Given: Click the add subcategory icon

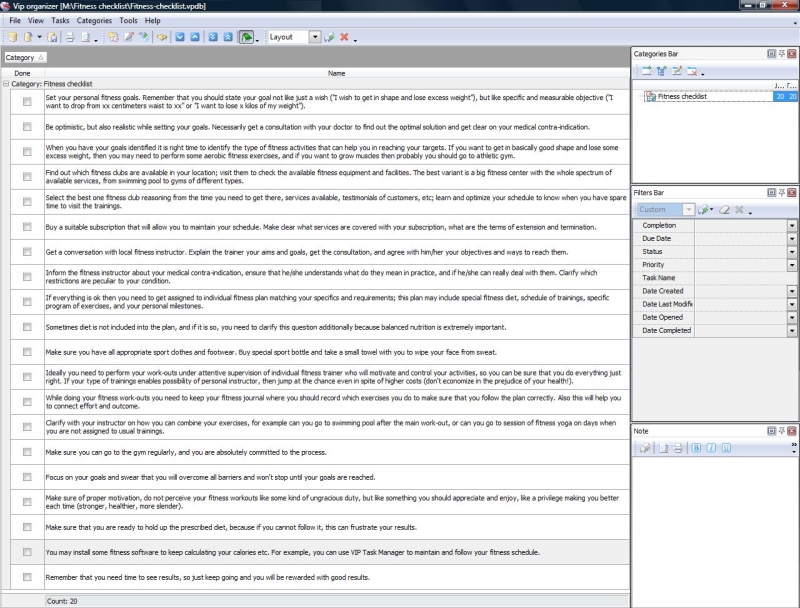Looking at the screenshot, I should coord(661,71).
